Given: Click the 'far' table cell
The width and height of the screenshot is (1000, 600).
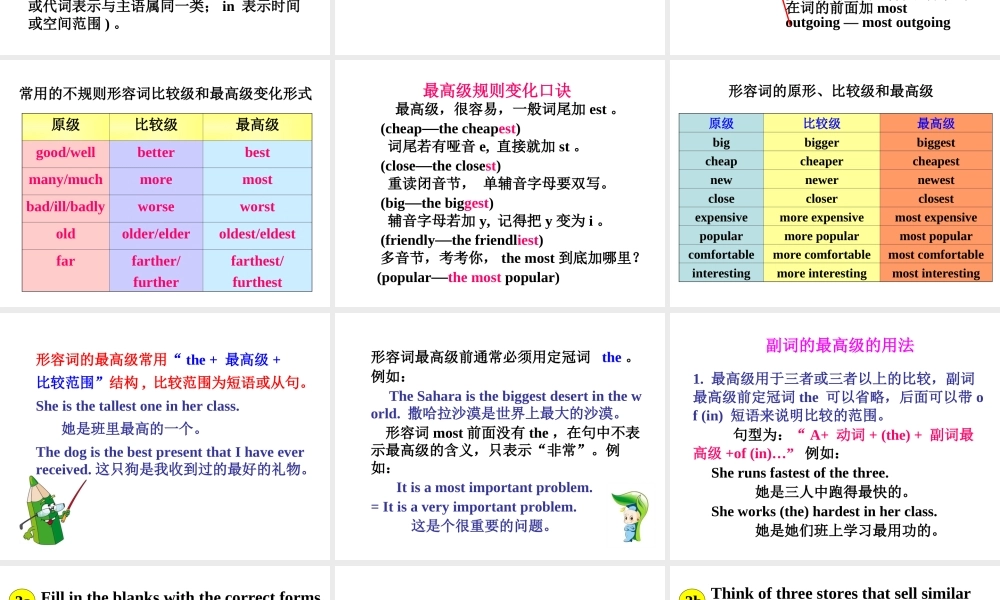Looking at the screenshot, I should click(x=66, y=270).
